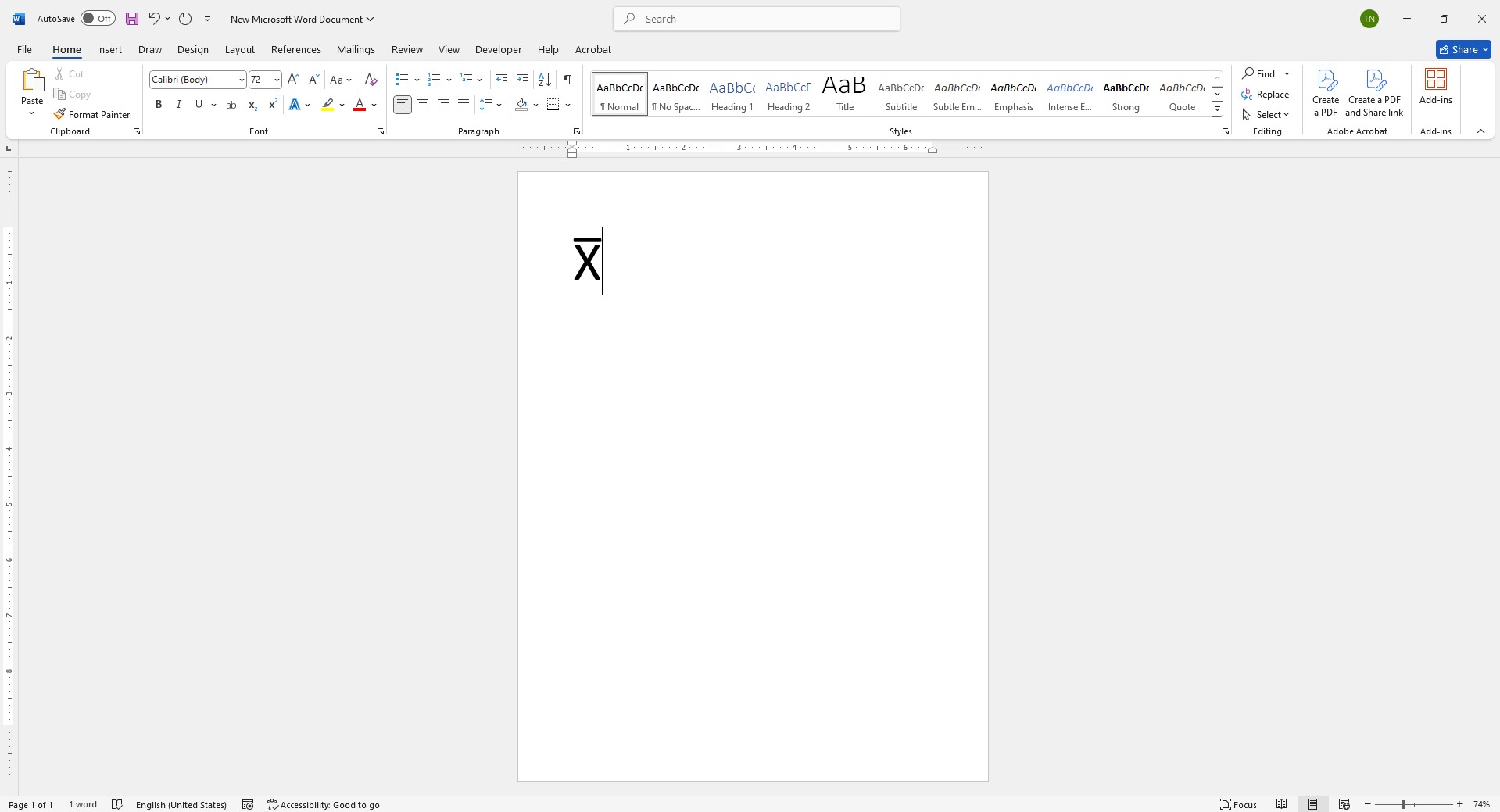
Task: Toggle Bold formatting
Action: pyautogui.click(x=159, y=105)
